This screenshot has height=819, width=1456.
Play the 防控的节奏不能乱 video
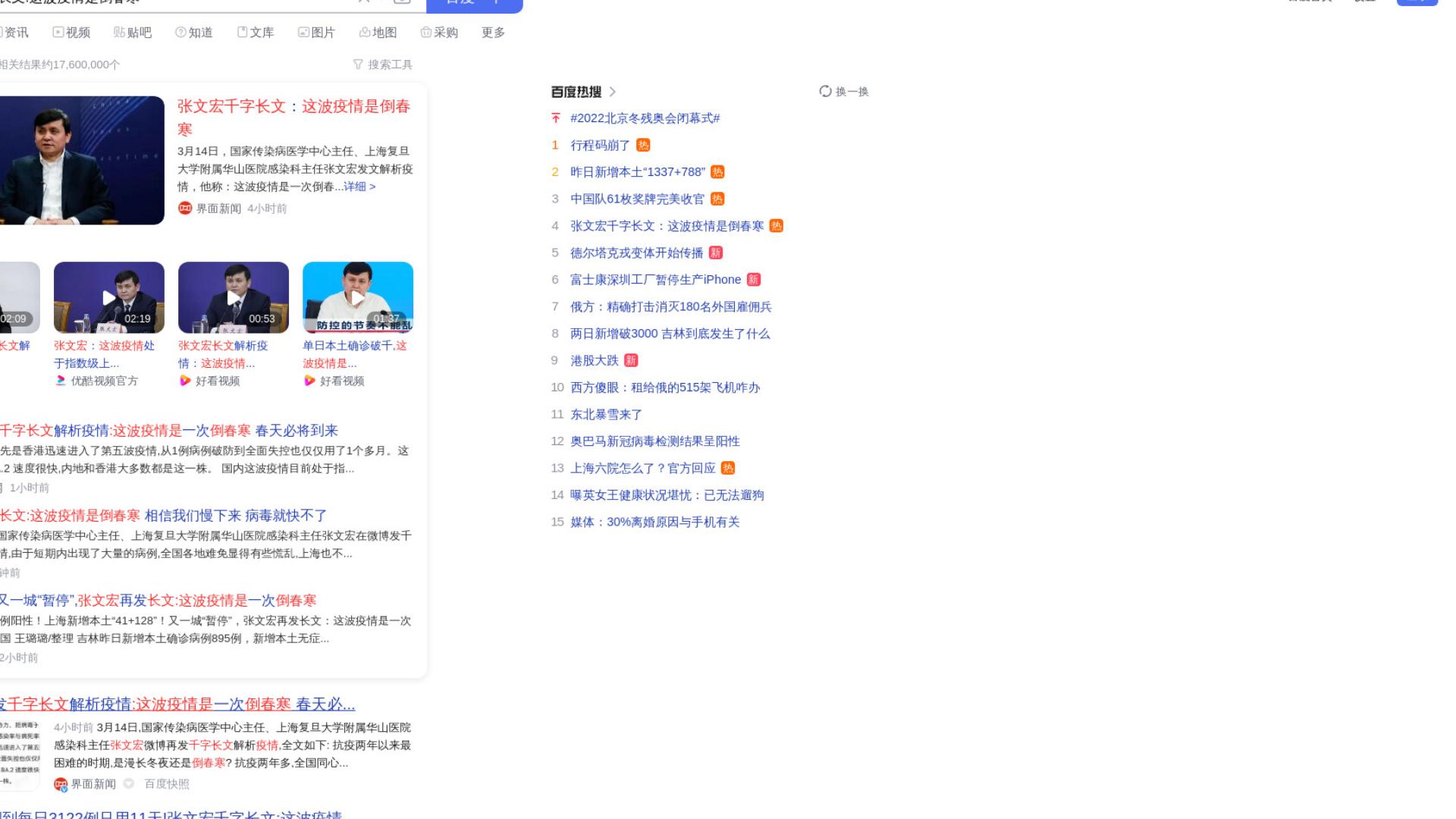click(358, 297)
